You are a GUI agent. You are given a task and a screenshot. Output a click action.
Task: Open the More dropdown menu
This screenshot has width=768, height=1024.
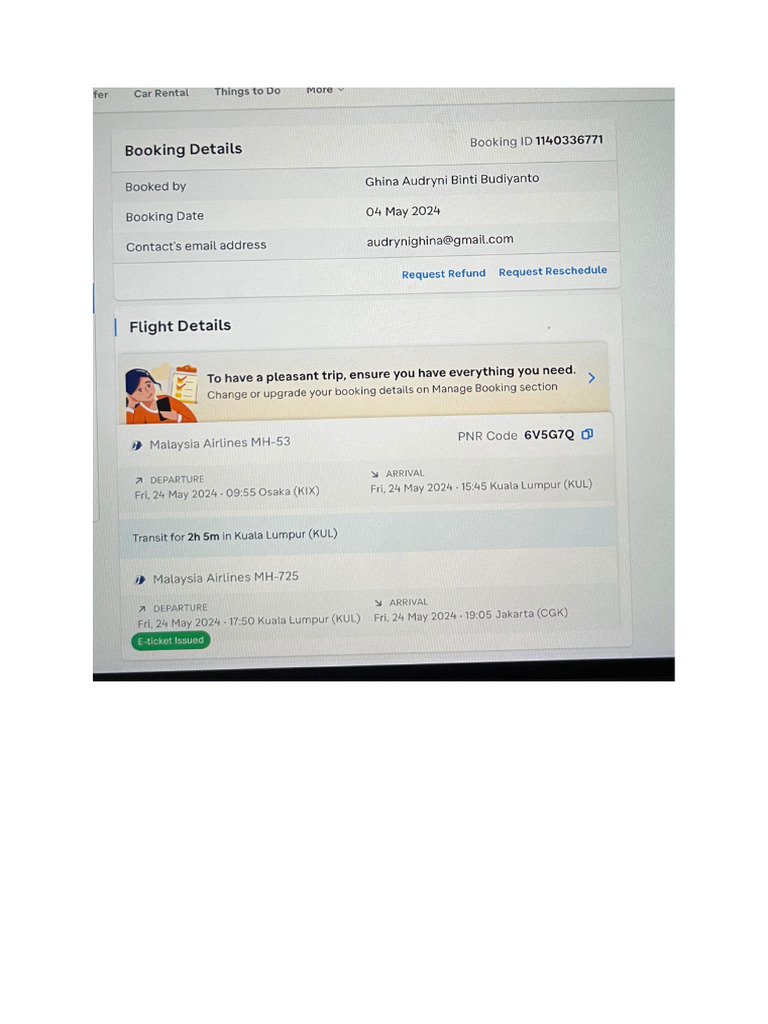(x=325, y=90)
